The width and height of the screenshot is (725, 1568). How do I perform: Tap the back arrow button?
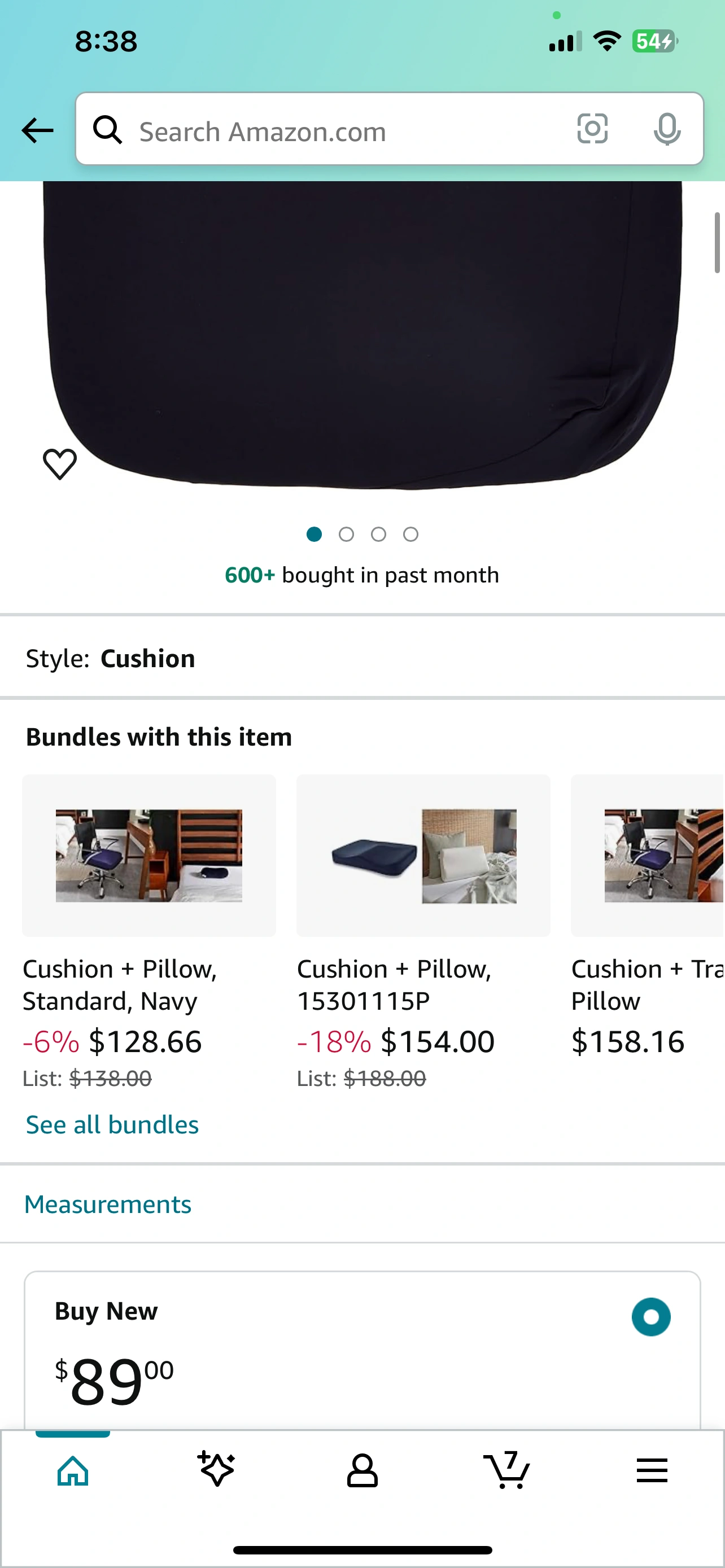(x=38, y=130)
